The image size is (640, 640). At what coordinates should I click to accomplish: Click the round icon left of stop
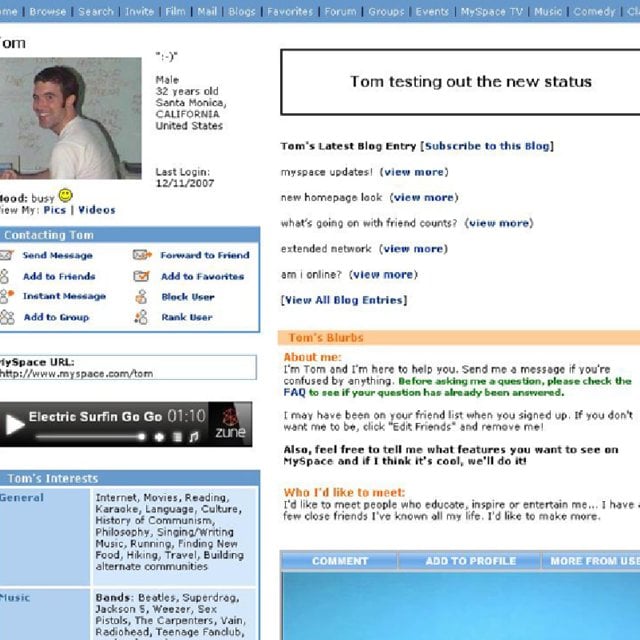coord(159,437)
